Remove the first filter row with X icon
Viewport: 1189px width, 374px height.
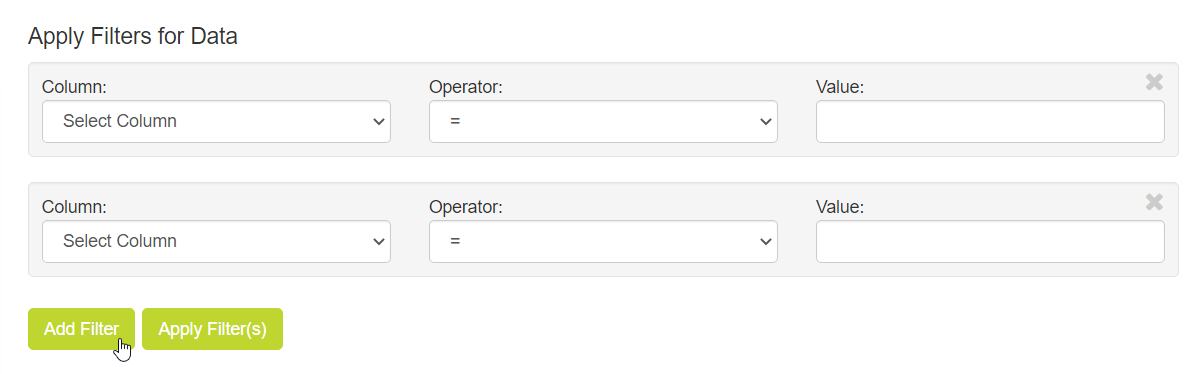coord(1154,82)
